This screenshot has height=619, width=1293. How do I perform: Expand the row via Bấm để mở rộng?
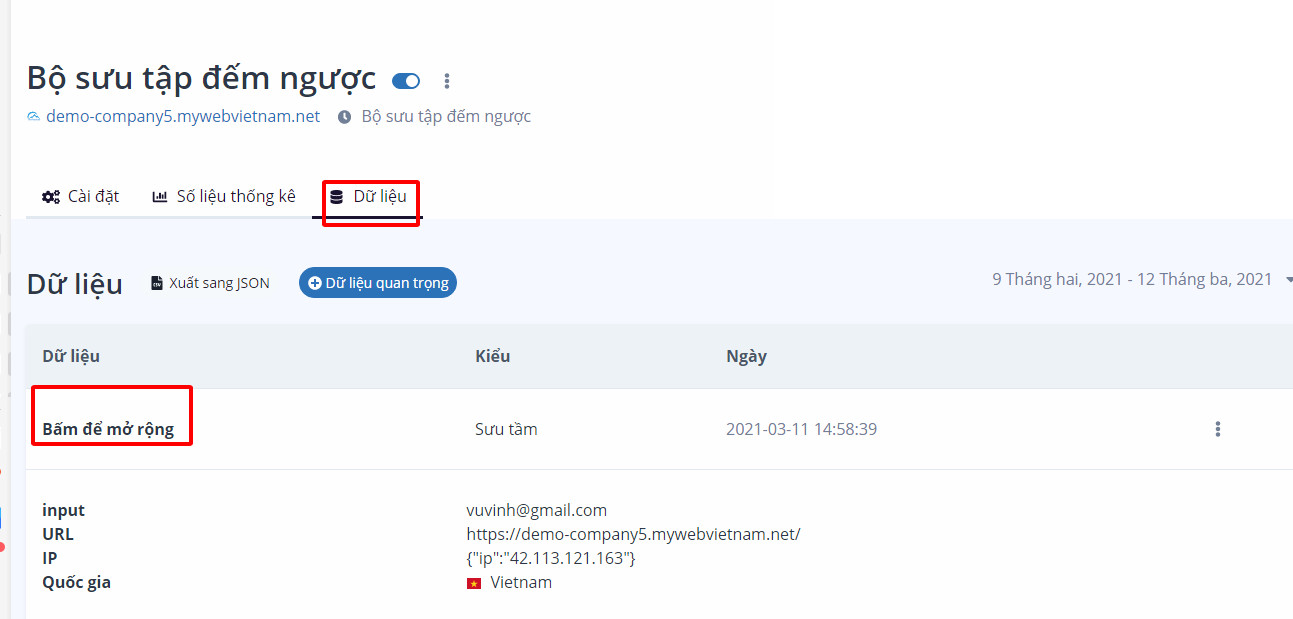tap(108, 429)
